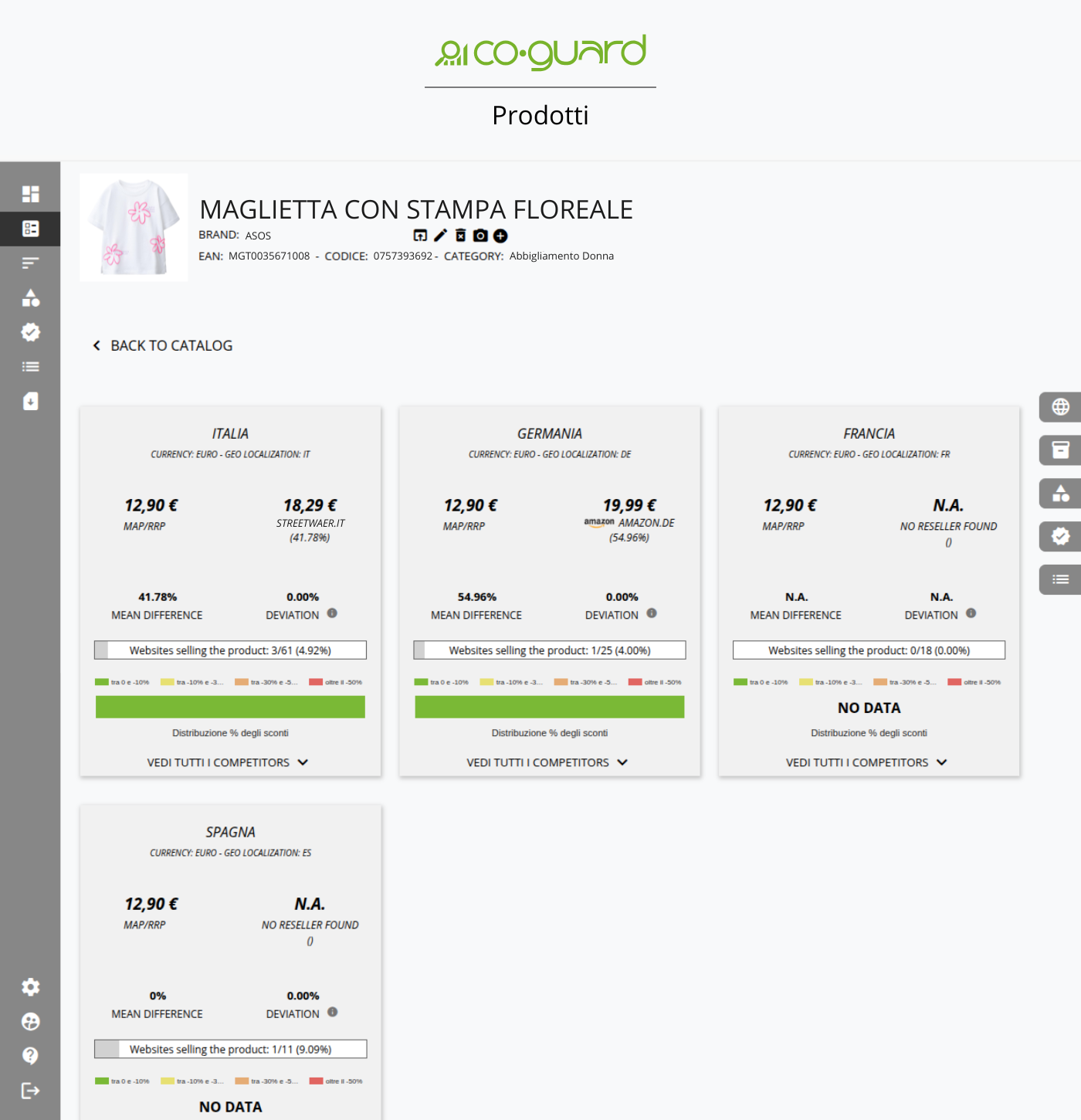Click the open-in-browser icon beside brand ASOS

coord(420,236)
